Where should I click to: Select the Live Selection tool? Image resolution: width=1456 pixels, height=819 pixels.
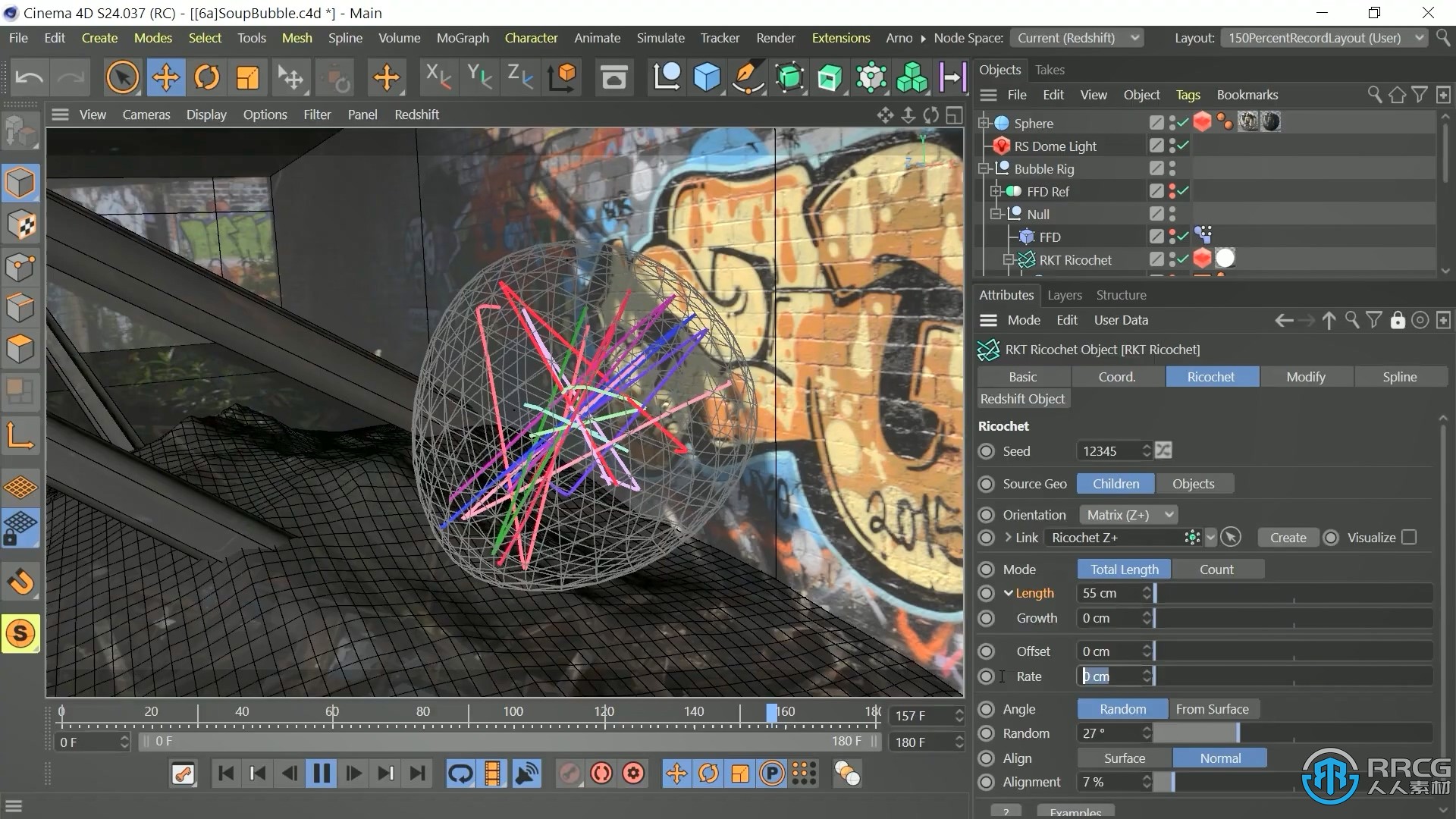pyautogui.click(x=123, y=77)
